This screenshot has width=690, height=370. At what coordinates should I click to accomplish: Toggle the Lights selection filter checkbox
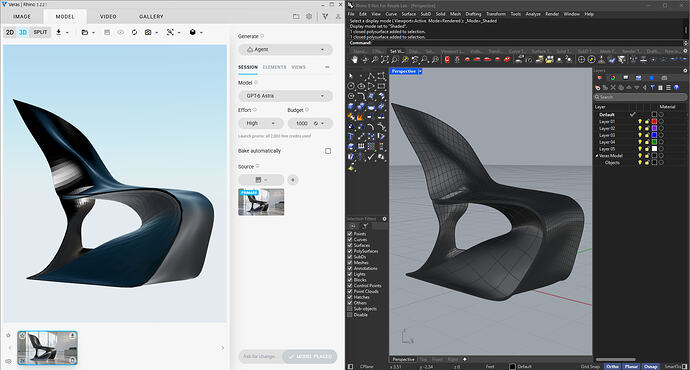point(350,274)
